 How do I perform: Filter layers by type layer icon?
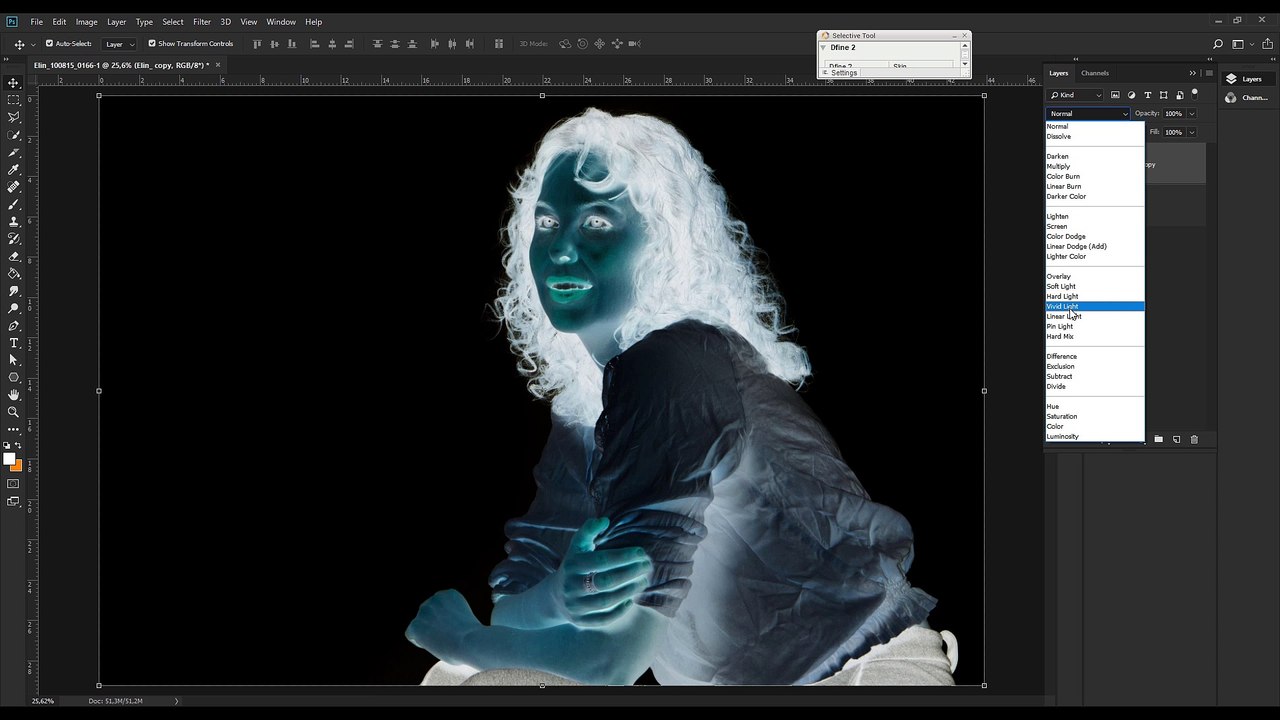click(x=1147, y=95)
